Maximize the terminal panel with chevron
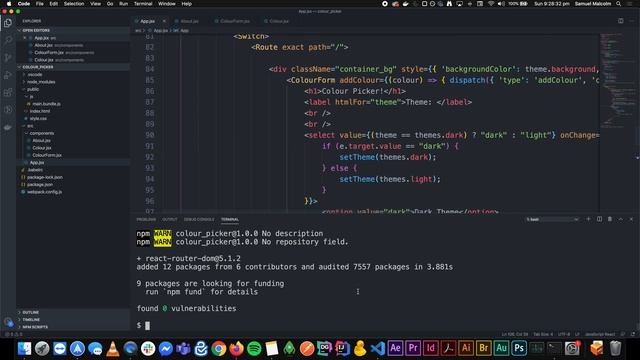 point(620,219)
